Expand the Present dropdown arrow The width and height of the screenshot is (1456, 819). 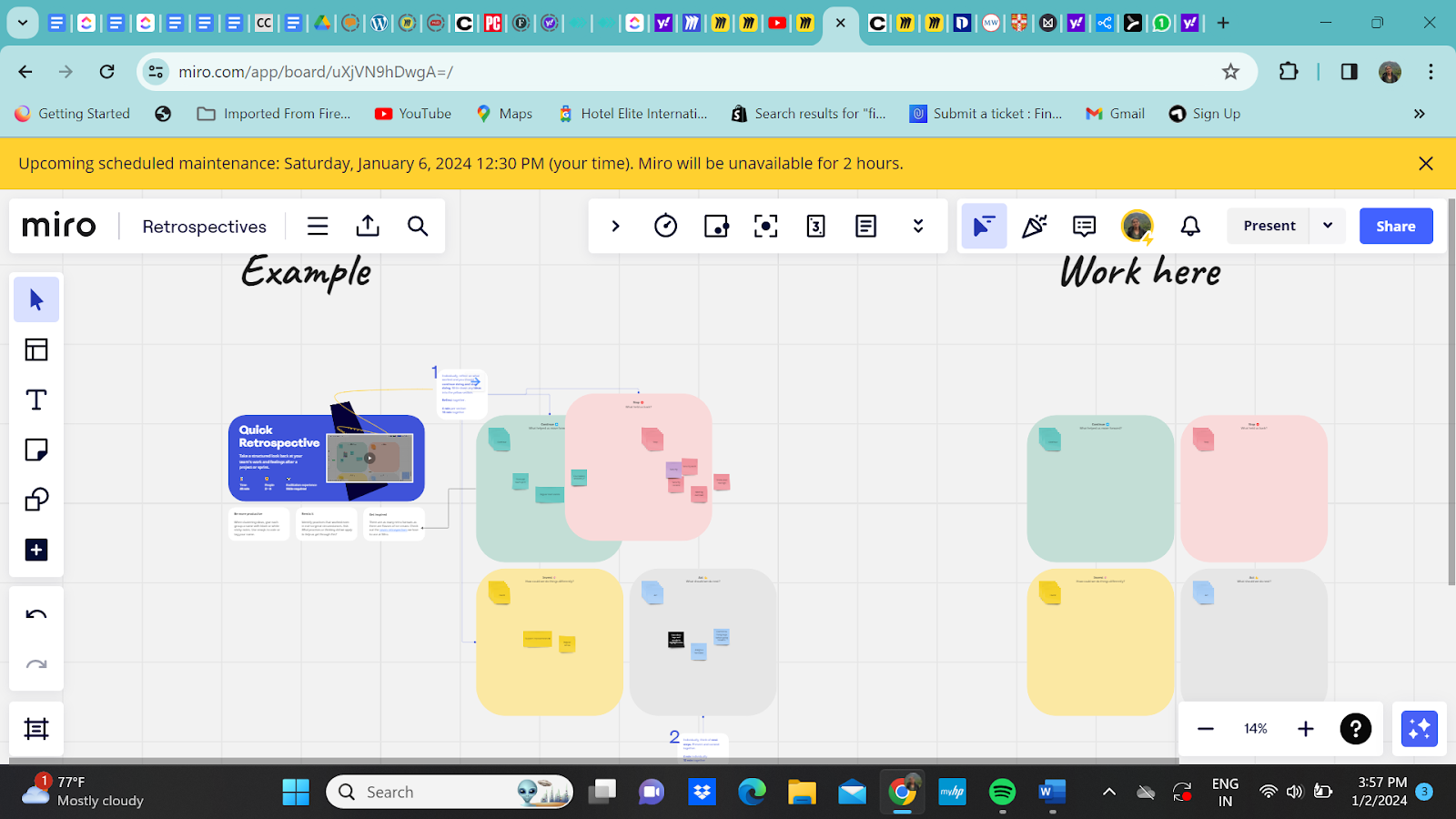click(1328, 226)
